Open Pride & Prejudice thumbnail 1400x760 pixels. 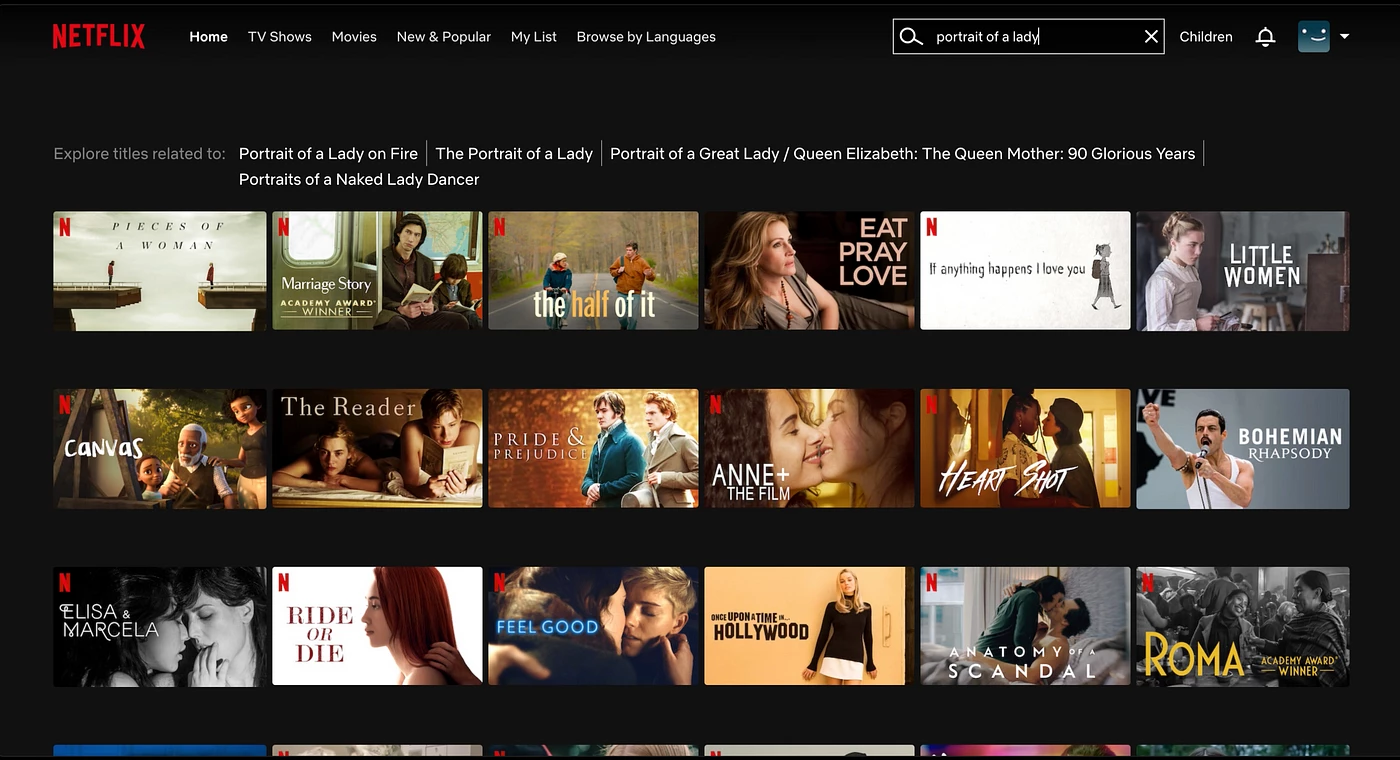tap(593, 449)
